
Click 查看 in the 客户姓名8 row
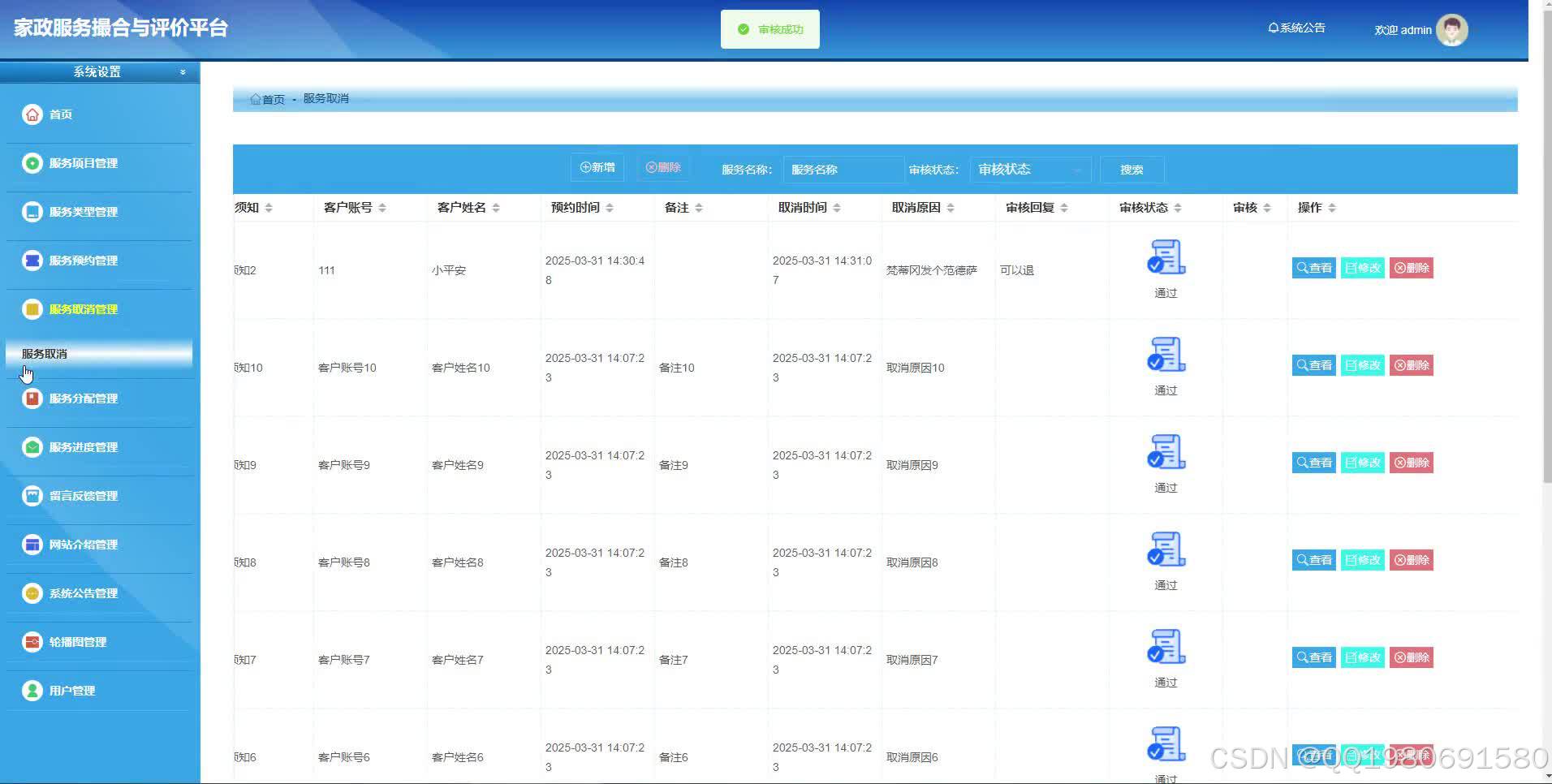click(x=1313, y=560)
